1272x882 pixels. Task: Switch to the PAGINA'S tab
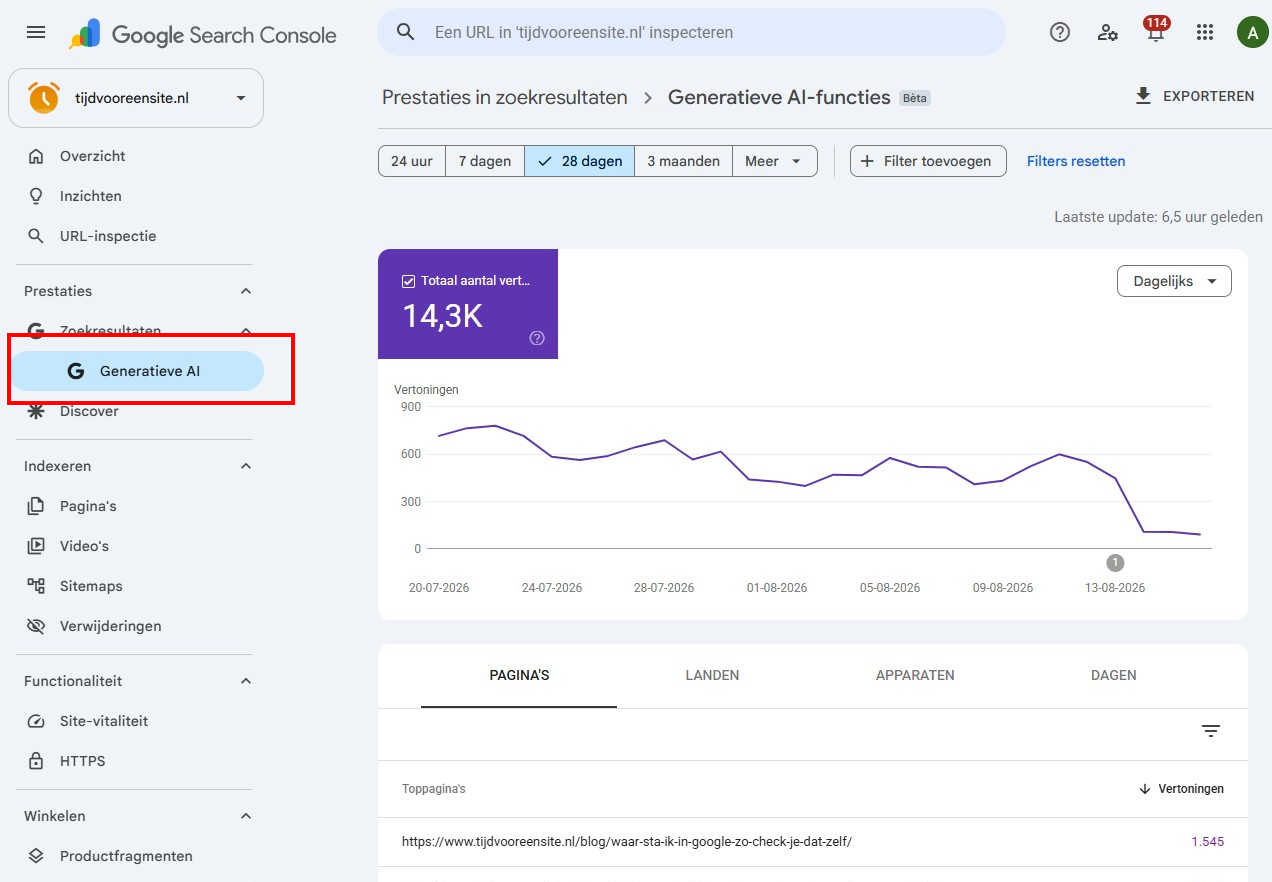[x=519, y=675]
